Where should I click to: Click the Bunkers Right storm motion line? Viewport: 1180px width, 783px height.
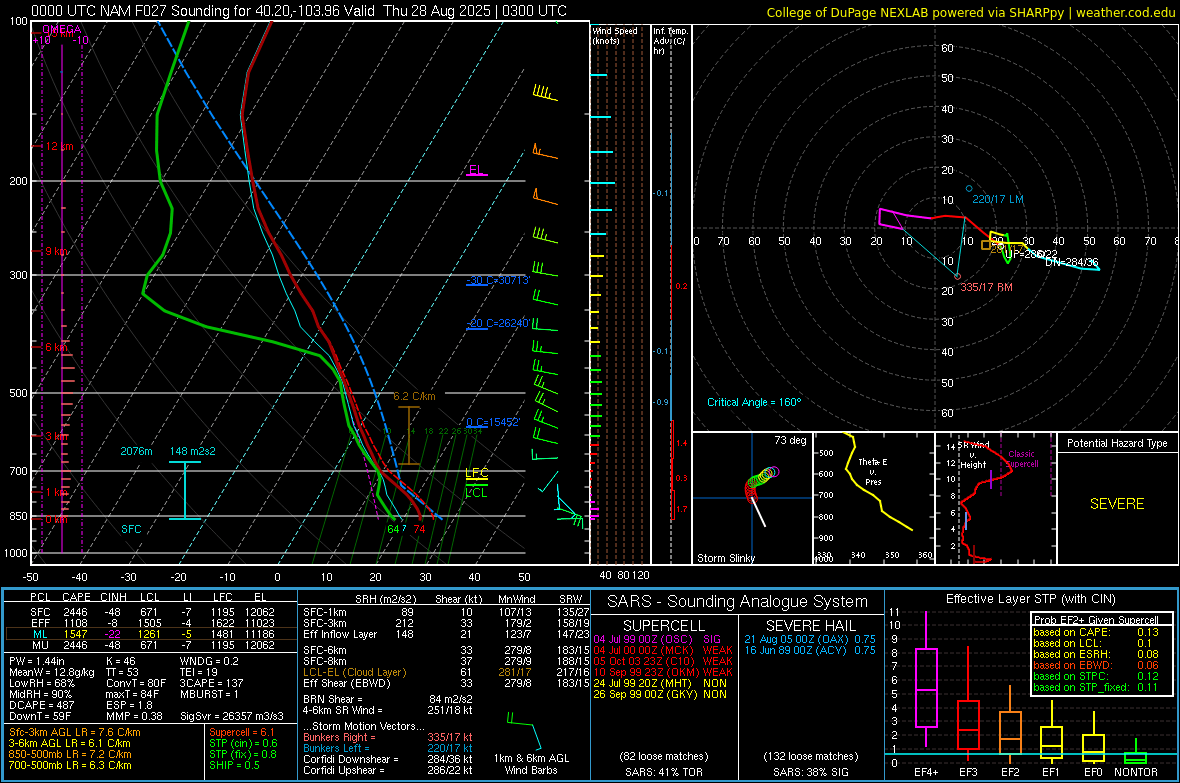(388, 737)
